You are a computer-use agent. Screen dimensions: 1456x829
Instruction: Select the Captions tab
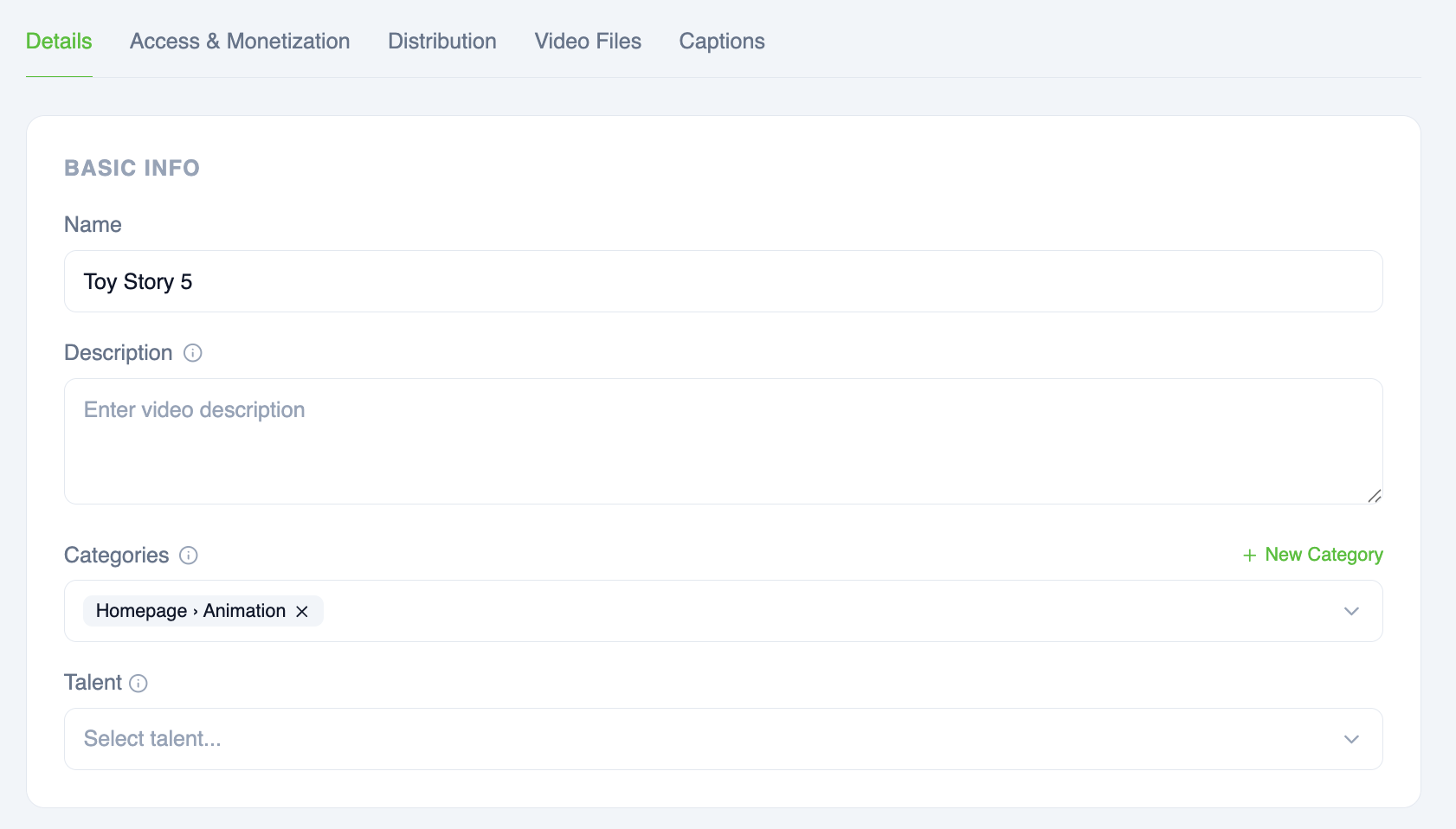(722, 42)
